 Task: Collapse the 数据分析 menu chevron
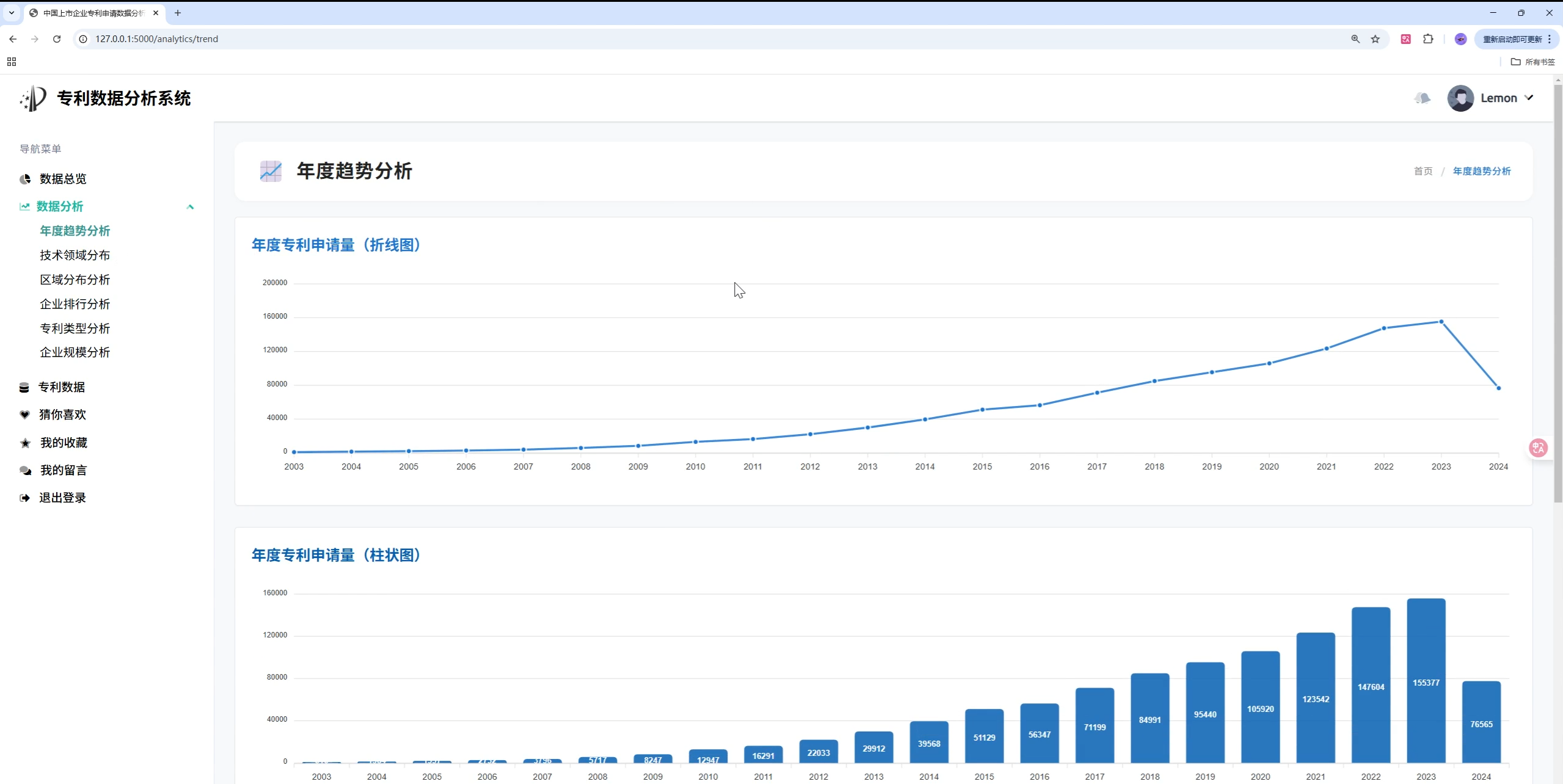pos(190,207)
